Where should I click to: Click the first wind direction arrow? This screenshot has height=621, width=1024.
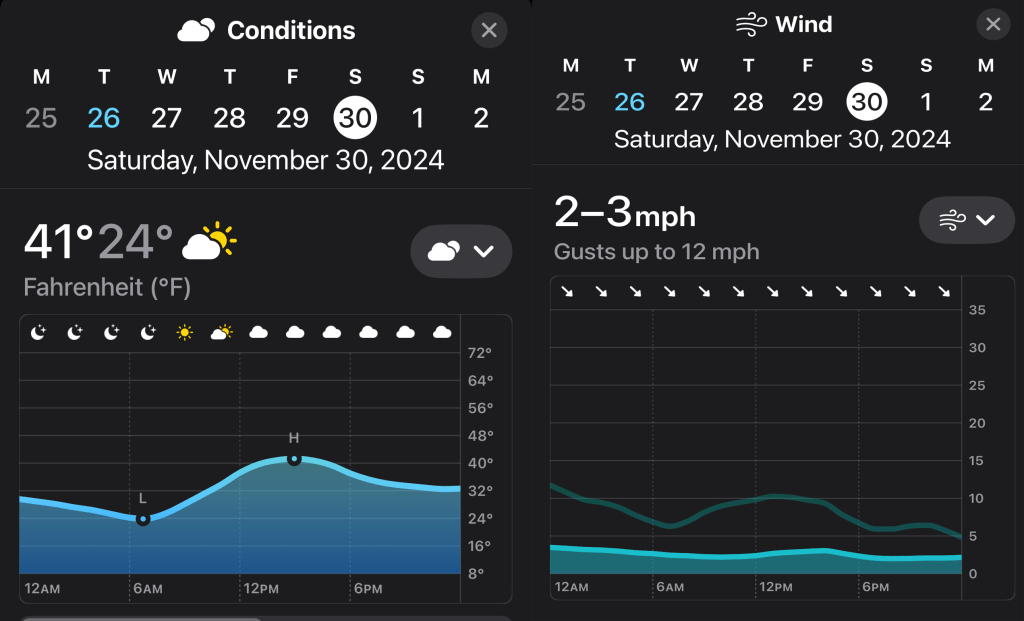567,292
